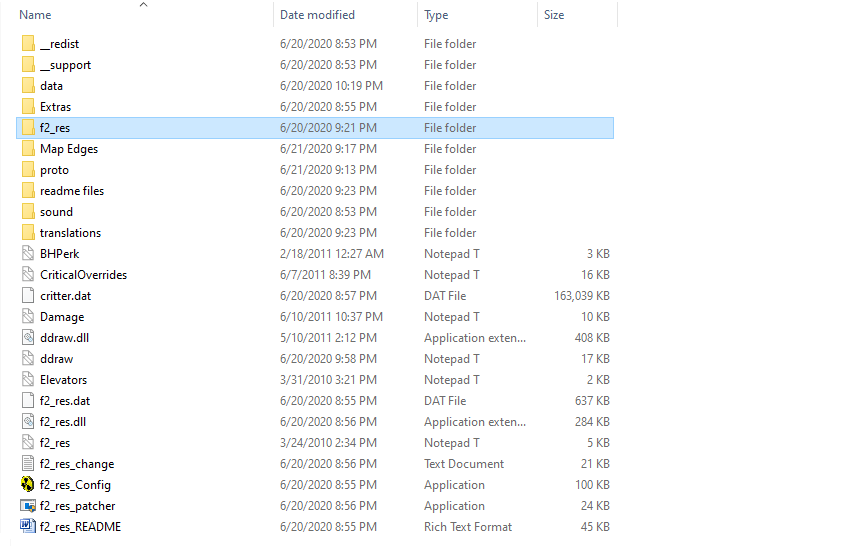Click the BHPerk notepad file icon
848x546 pixels.
point(28,254)
